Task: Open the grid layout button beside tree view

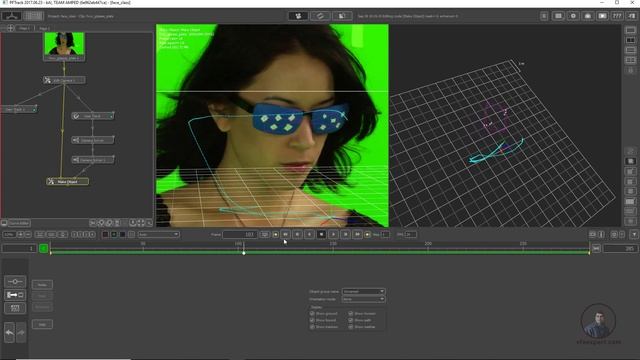Action: tap(33, 16)
